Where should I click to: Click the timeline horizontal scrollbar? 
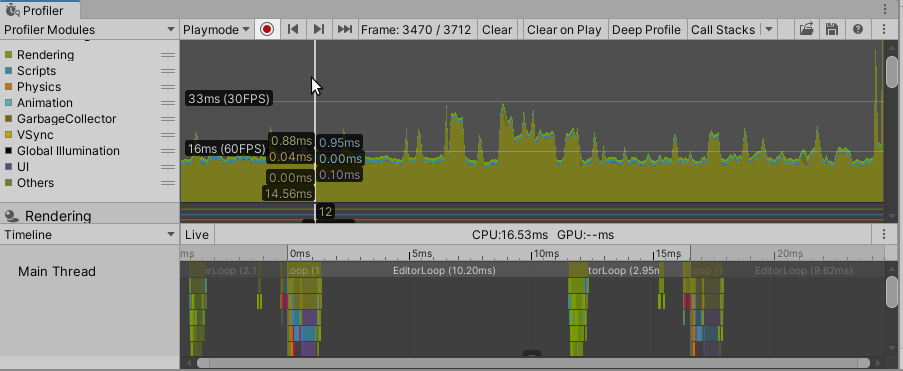533,363
